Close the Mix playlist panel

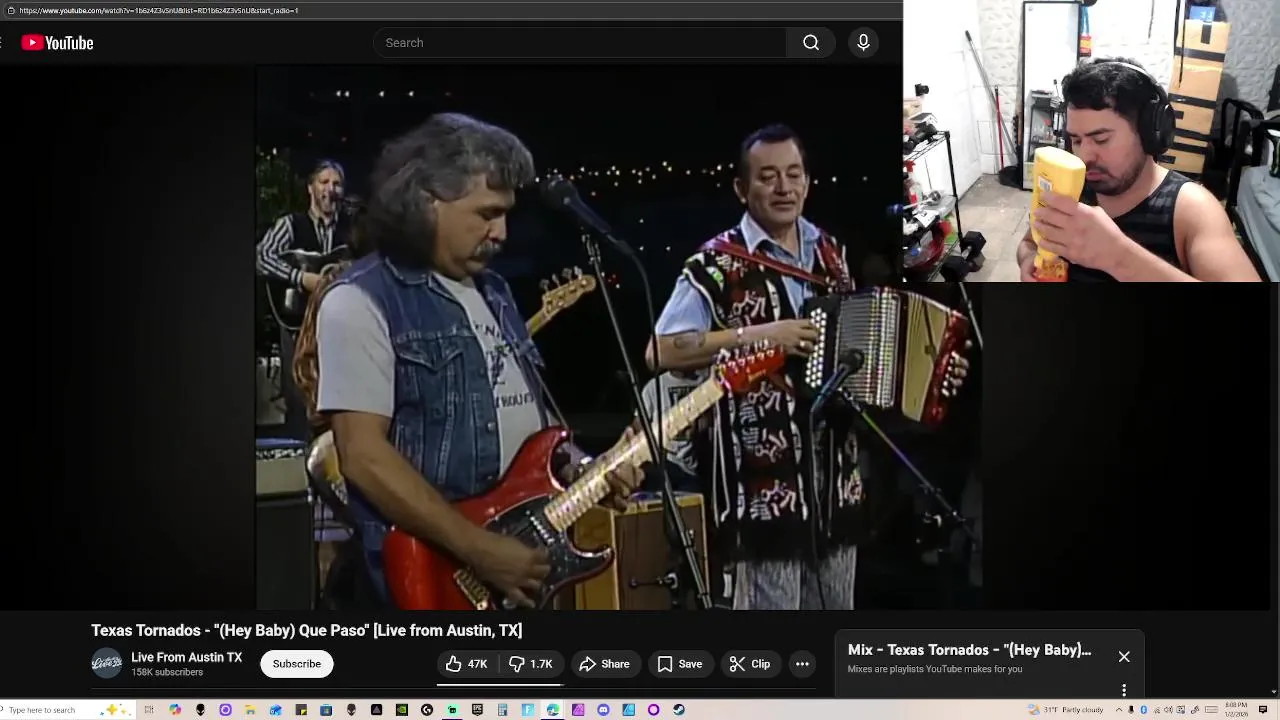[x=1124, y=657]
